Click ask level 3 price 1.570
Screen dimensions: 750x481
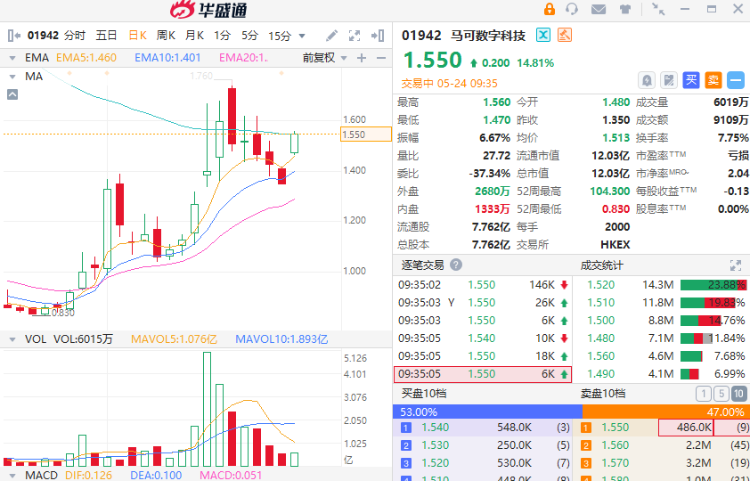coord(615,463)
